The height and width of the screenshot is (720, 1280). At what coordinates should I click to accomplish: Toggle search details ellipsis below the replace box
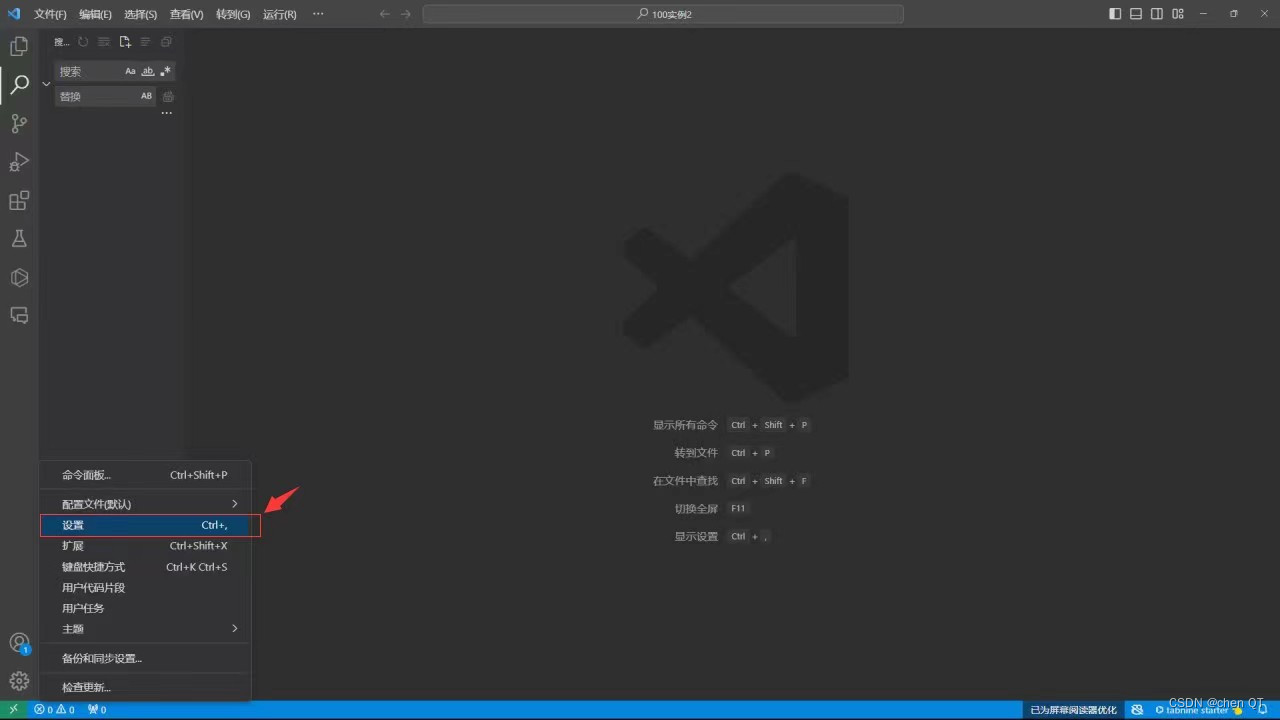pyautogui.click(x=167, y=113)
